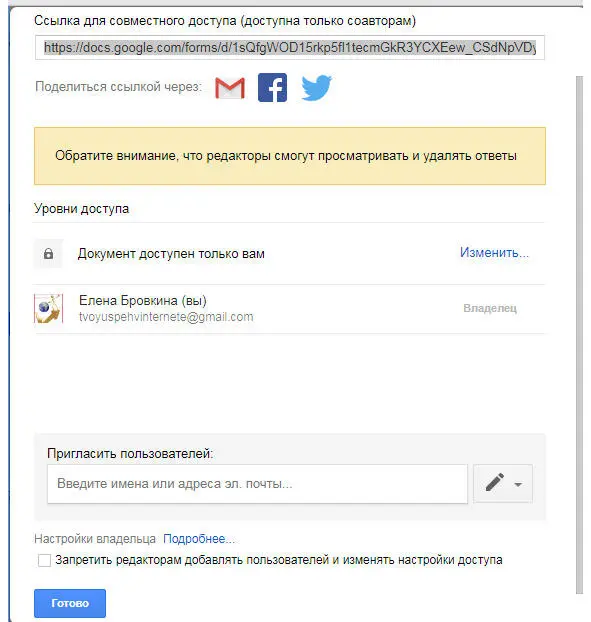This screenshot has height=622, width=591.
Task: Expand the small arrow next to the pencil
Action: tap(518, 484)
